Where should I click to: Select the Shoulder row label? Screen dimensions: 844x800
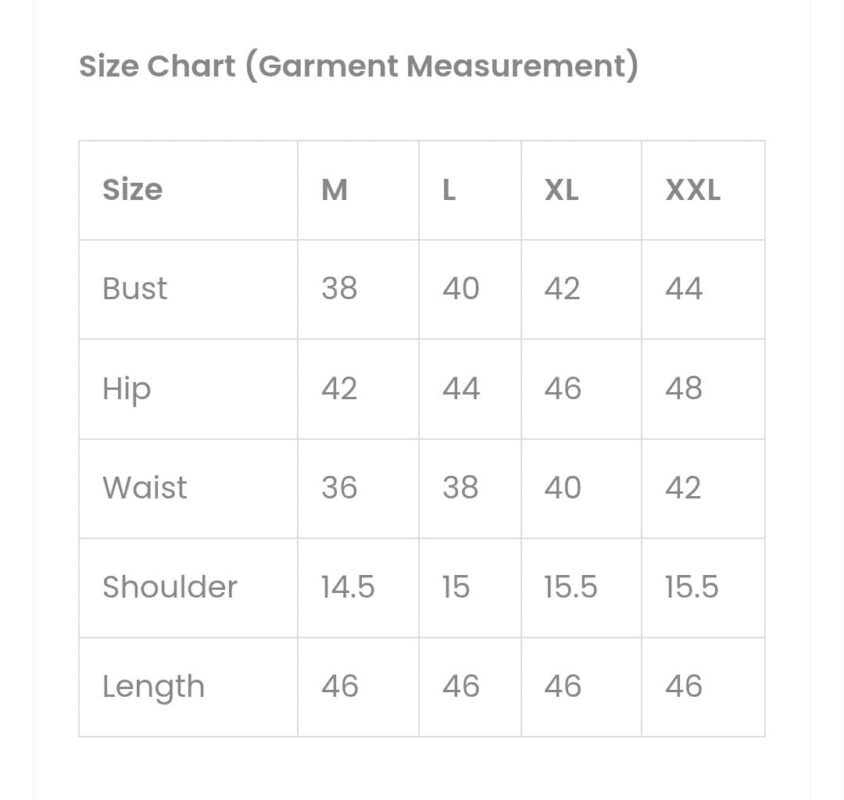[170, 587]
